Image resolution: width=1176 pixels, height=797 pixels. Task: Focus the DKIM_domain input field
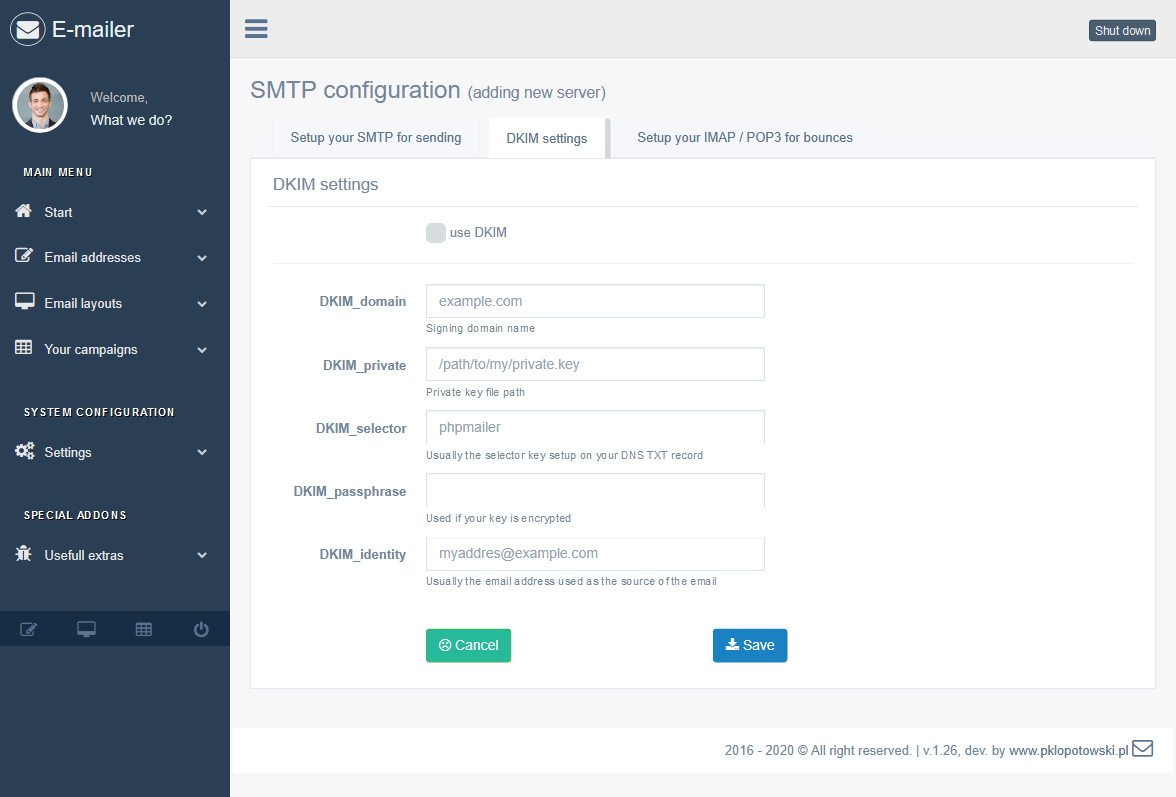[x=596, y=301]
